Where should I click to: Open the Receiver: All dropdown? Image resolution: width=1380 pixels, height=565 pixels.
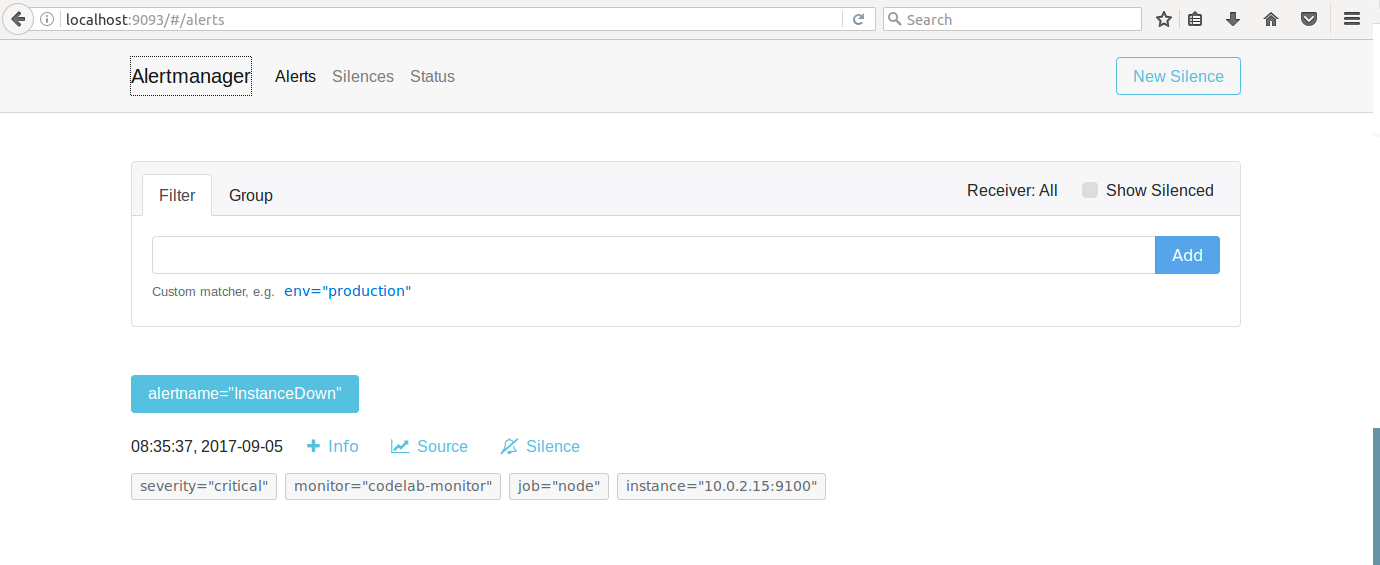point(1012,190)
